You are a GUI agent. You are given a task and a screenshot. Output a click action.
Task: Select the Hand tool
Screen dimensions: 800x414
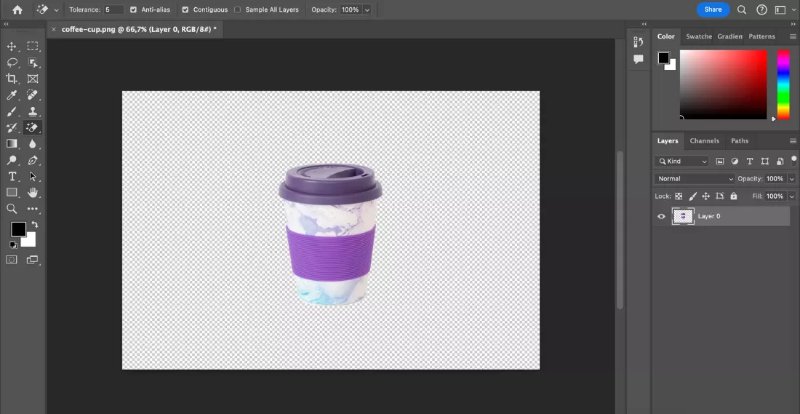[x=33, y=192]
